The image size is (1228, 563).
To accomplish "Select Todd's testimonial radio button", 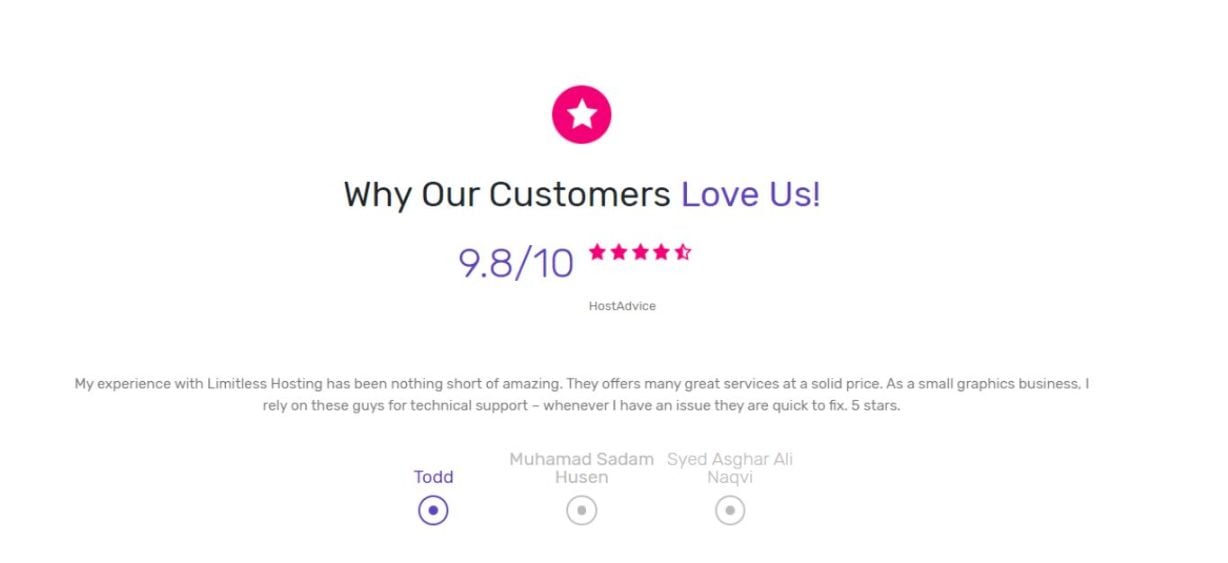I will pos(433,510).
